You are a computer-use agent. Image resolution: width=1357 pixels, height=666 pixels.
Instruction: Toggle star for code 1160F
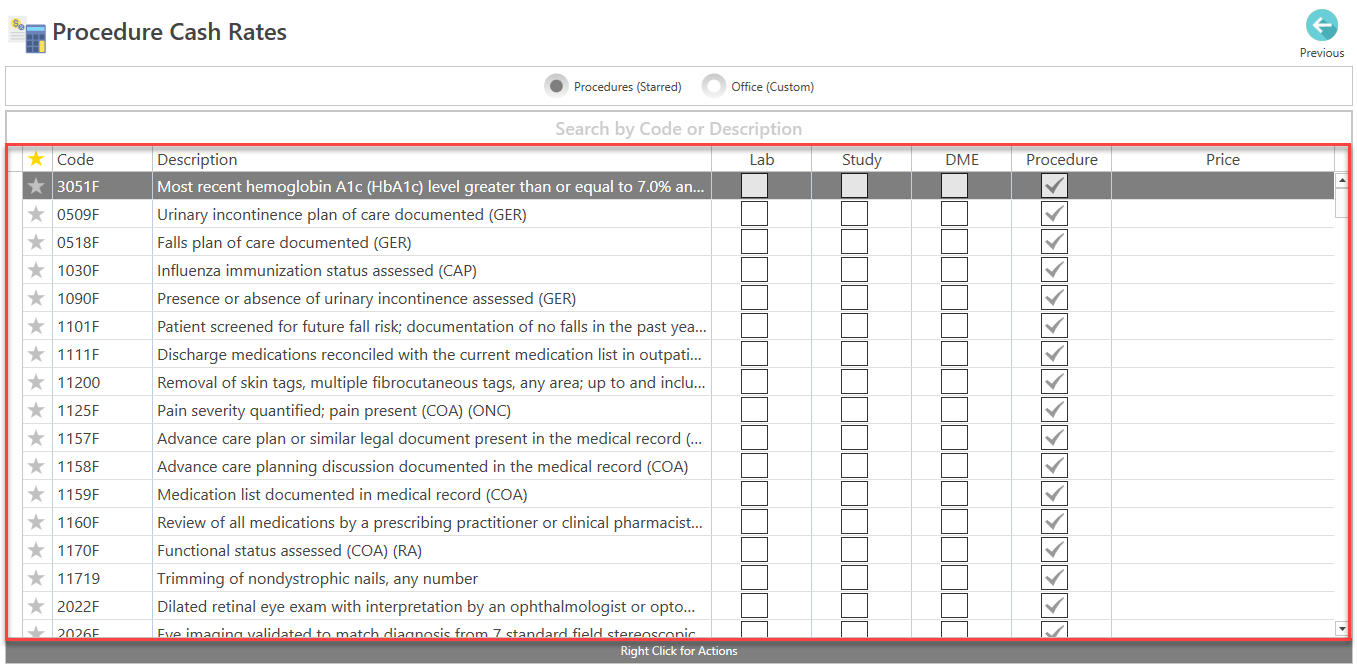37,522
